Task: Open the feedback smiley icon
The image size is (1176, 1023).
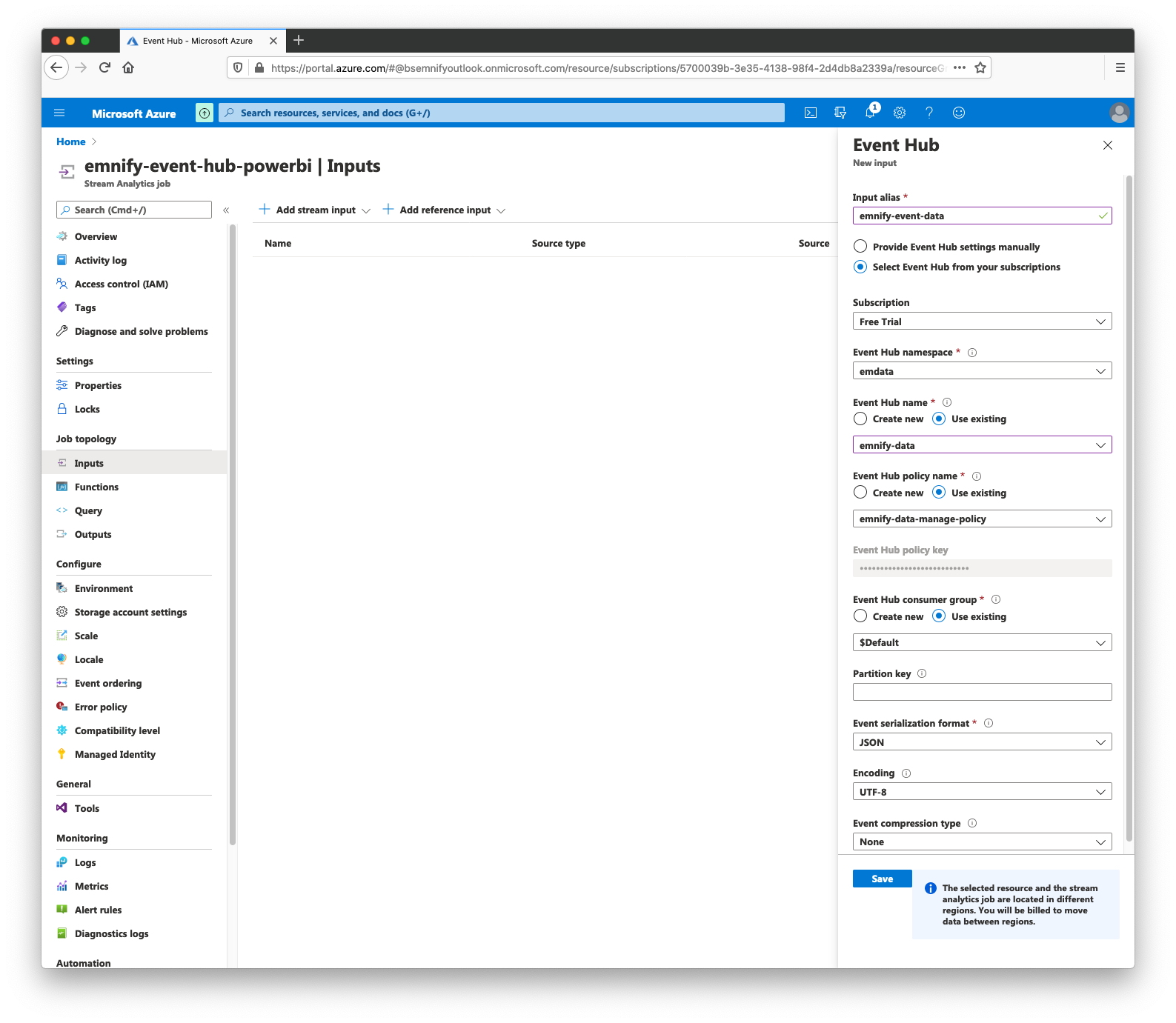Action: pos(959,113)
